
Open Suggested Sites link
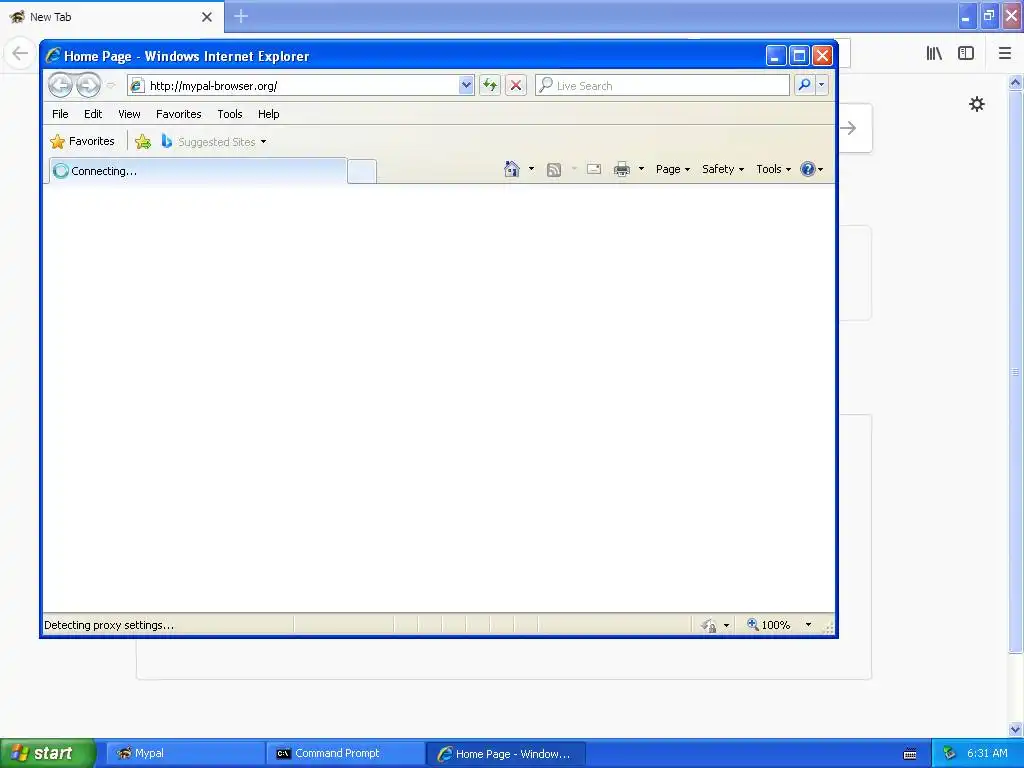(x=214, y=142)
